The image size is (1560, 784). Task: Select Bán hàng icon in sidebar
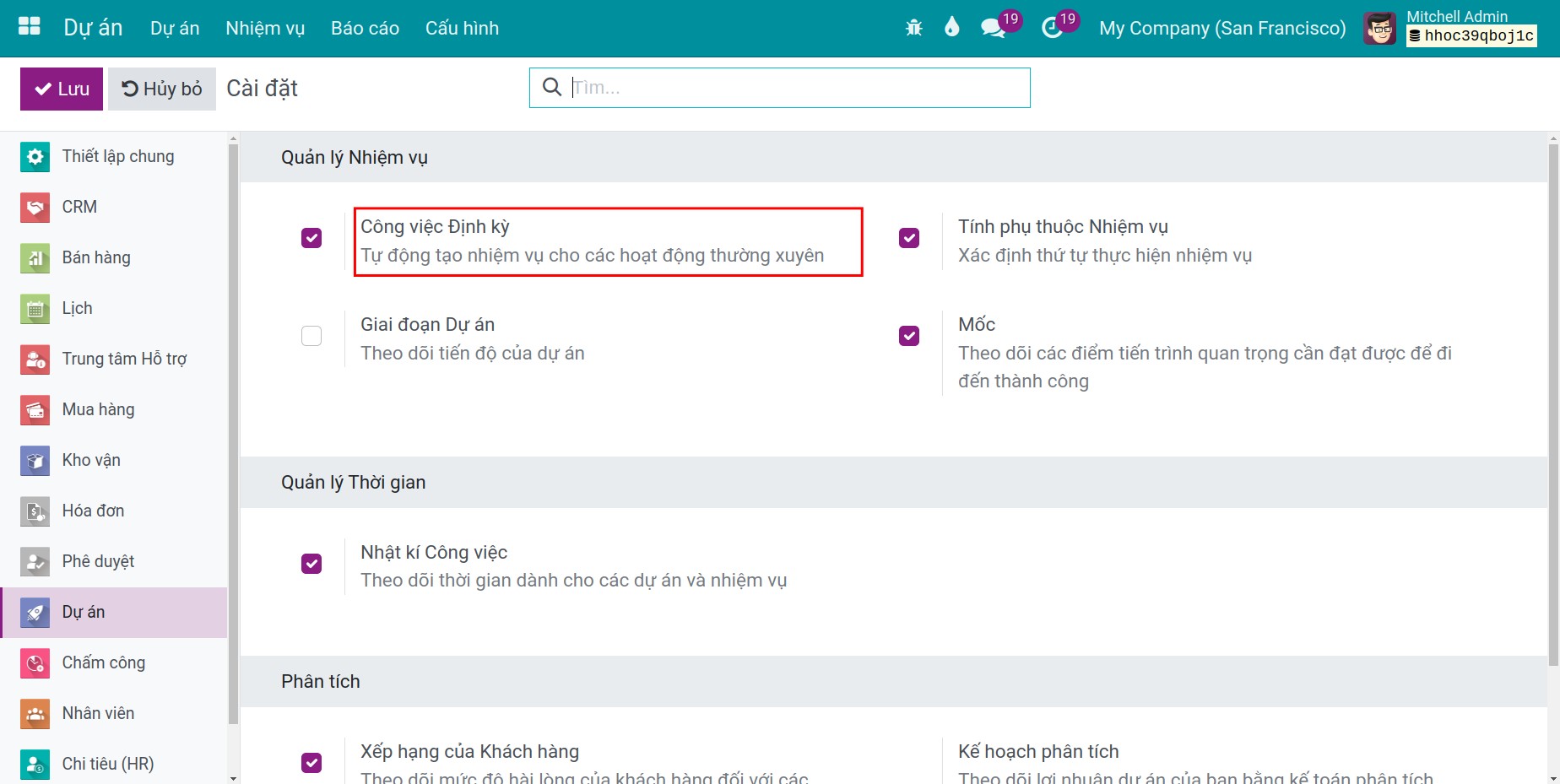35,258
